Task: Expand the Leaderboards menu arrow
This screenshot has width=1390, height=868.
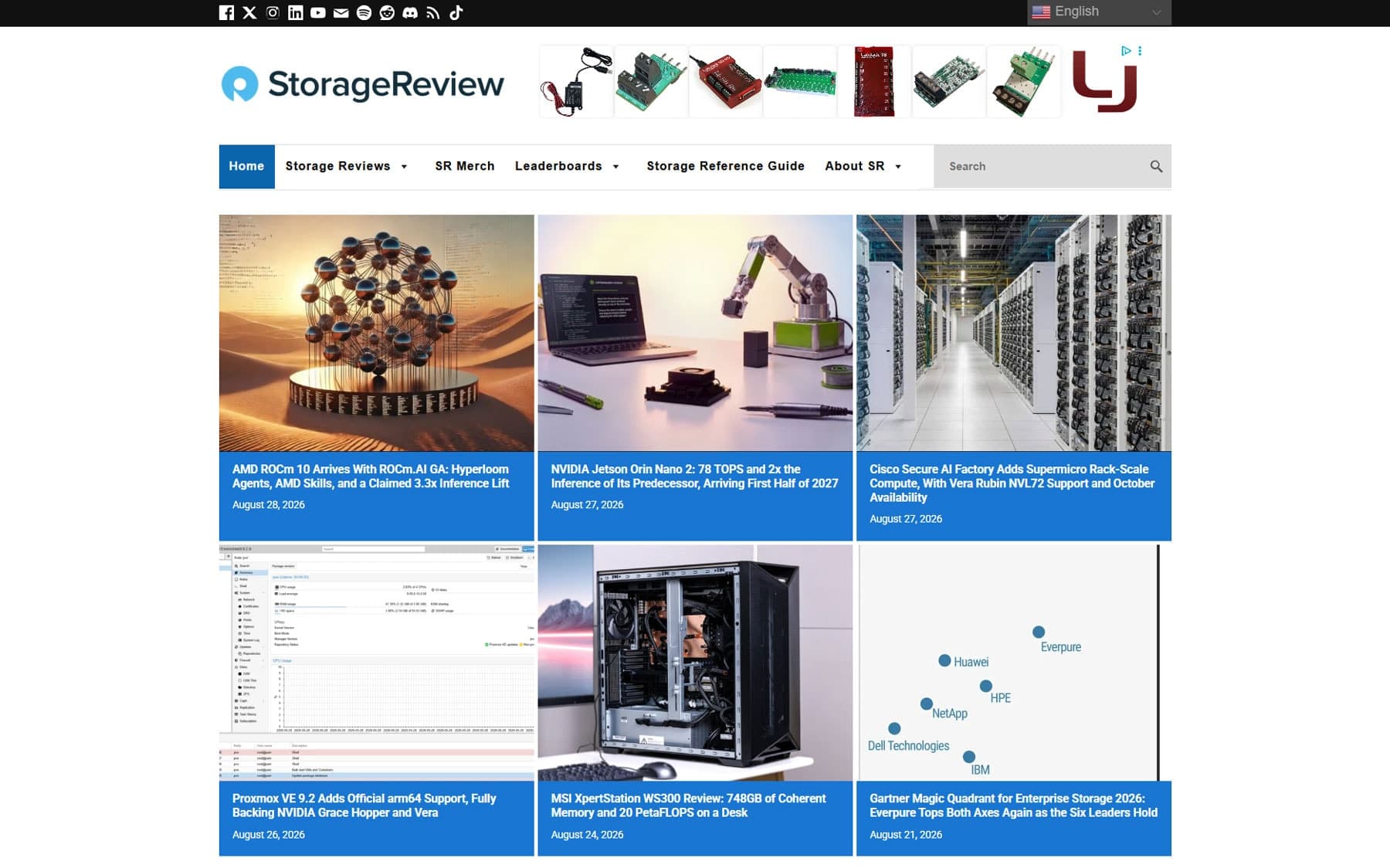Action: [615, 167]
